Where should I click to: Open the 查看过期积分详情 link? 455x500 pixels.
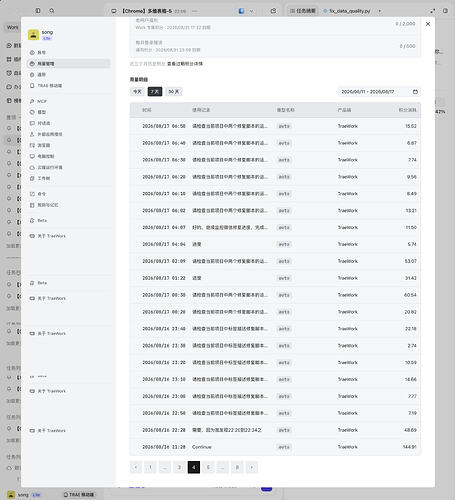point(185,64)
